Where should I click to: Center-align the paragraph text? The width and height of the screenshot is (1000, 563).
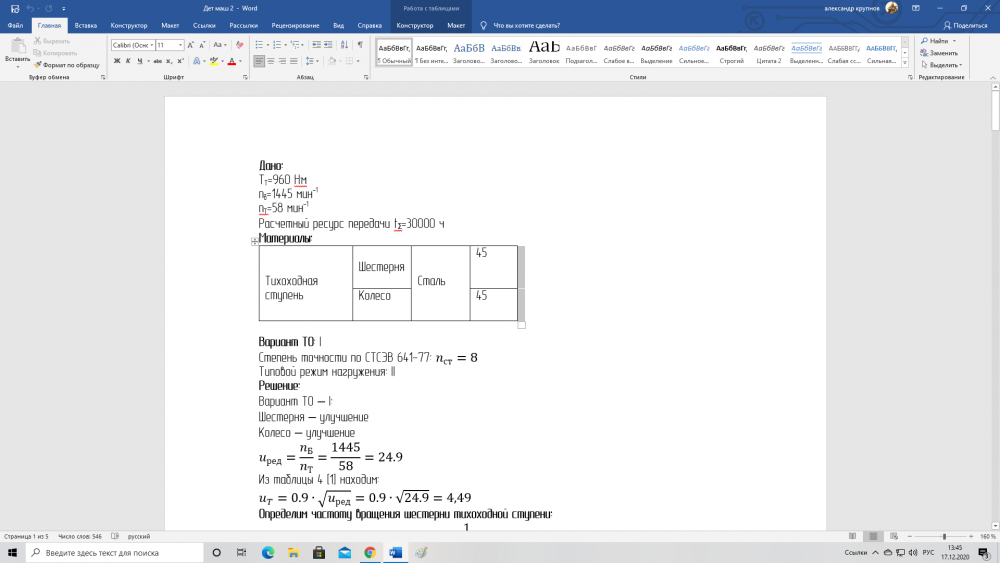point(270,61)
